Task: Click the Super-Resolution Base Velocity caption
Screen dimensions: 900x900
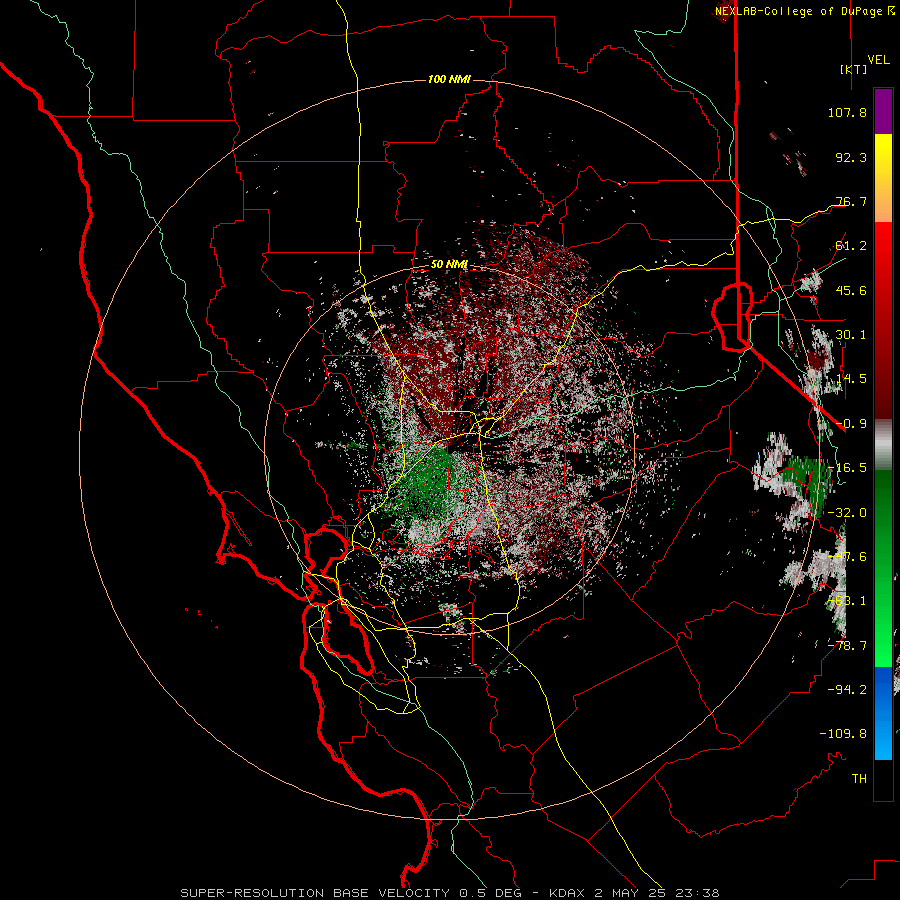Action: coord(449,893)
